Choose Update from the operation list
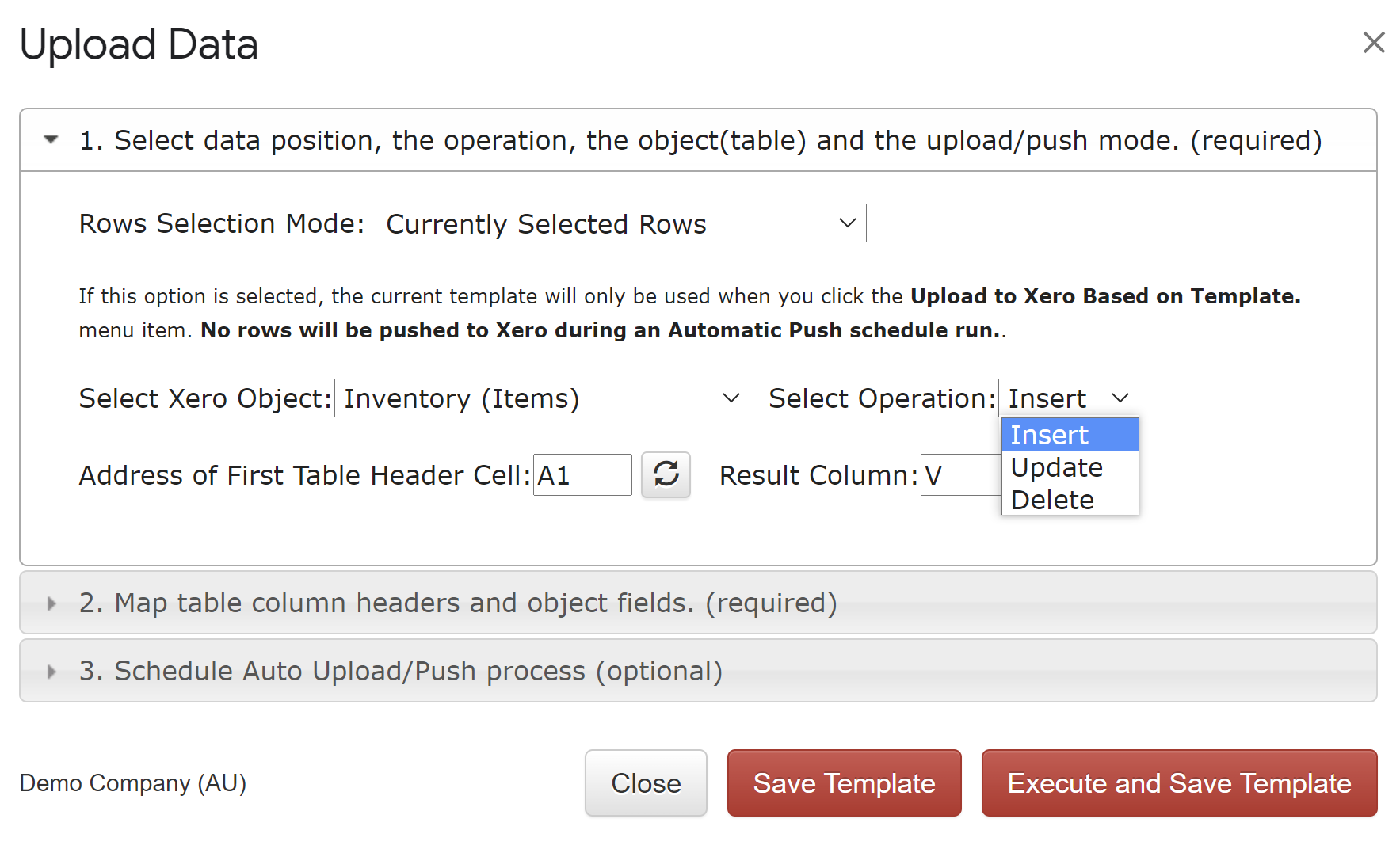The image size is (1400, 849). click(1070, 467)
